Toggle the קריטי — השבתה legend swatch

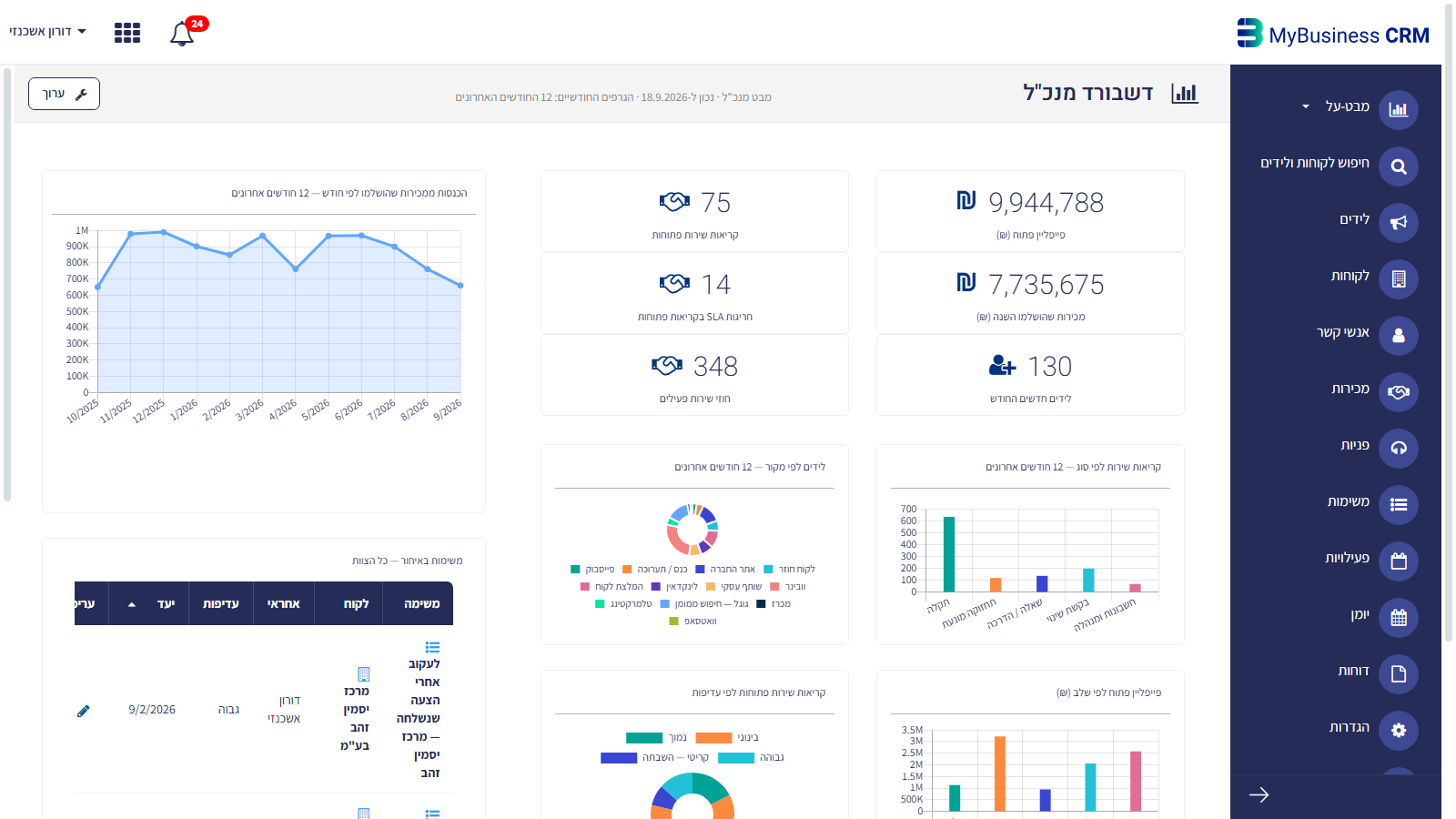tap(619, 758)
